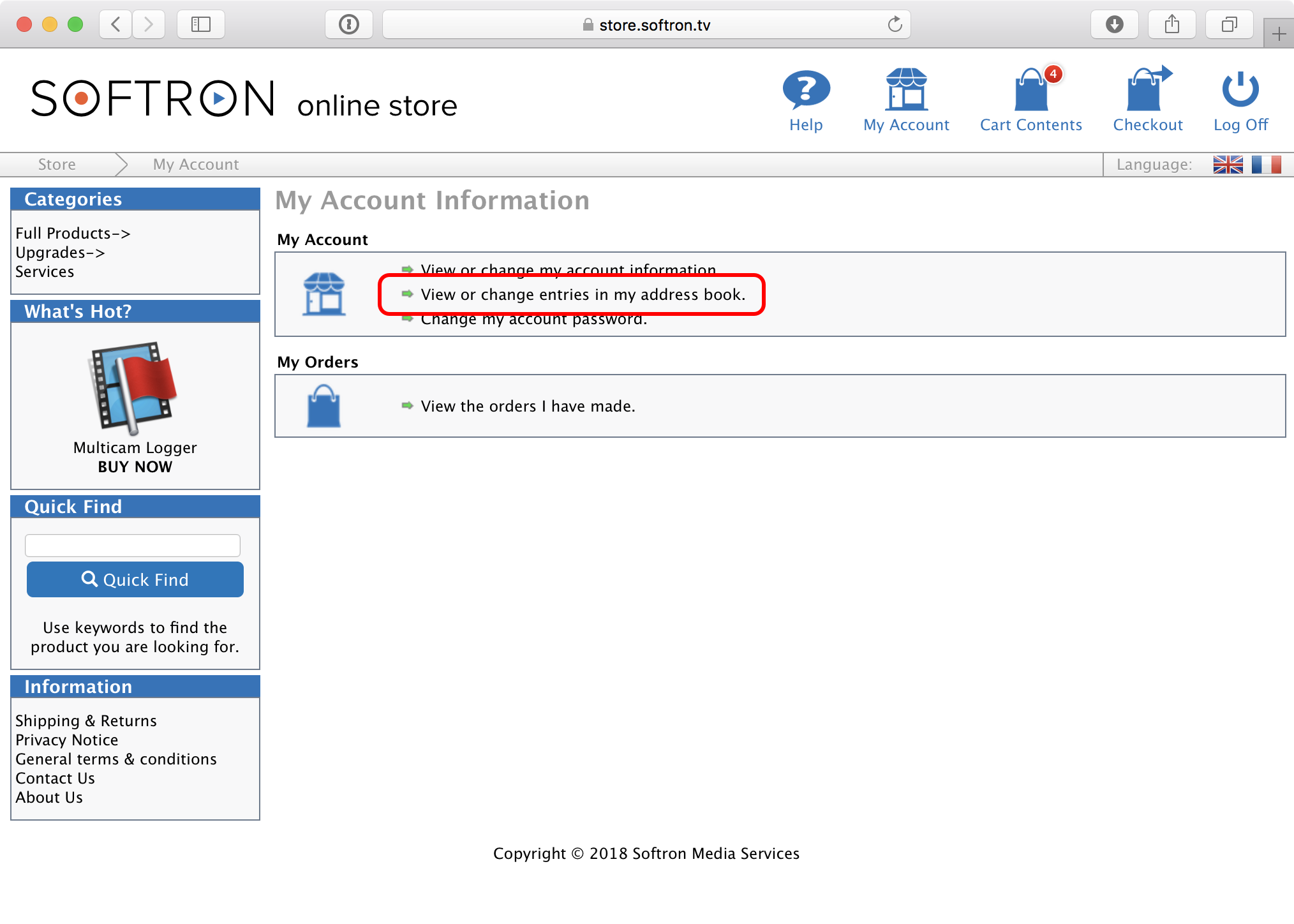This screenshot has height=924, width=1294.
Task: Expand Upgrades category
Action: [60, 253]
